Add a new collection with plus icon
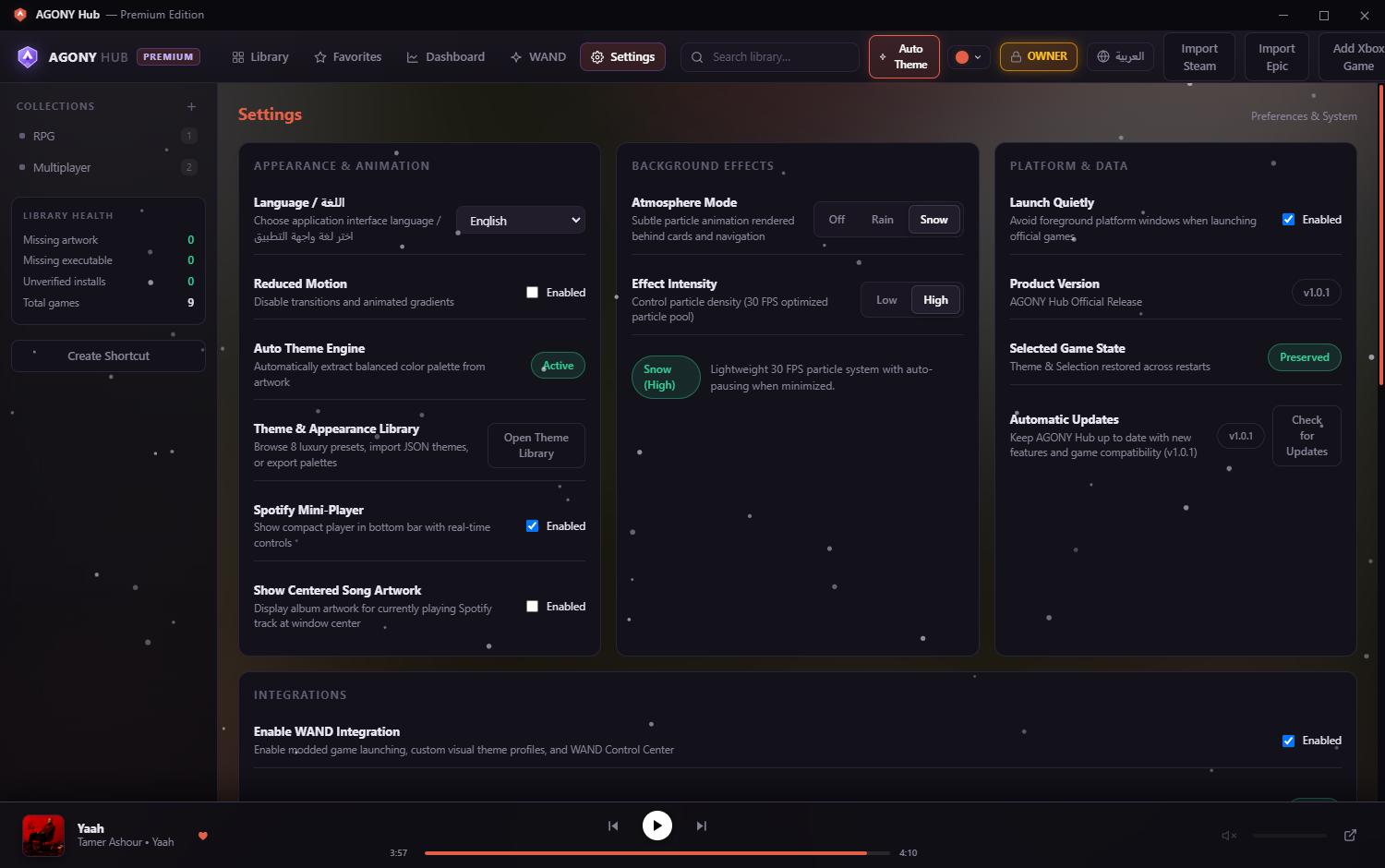 [191, 106]
